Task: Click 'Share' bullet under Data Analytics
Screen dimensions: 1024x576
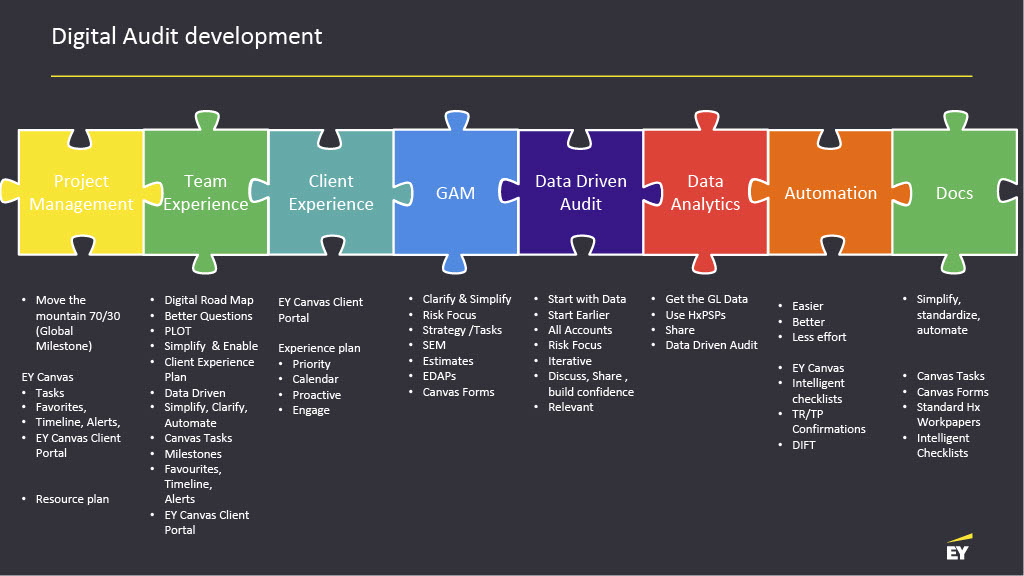Action: (679, 330)
